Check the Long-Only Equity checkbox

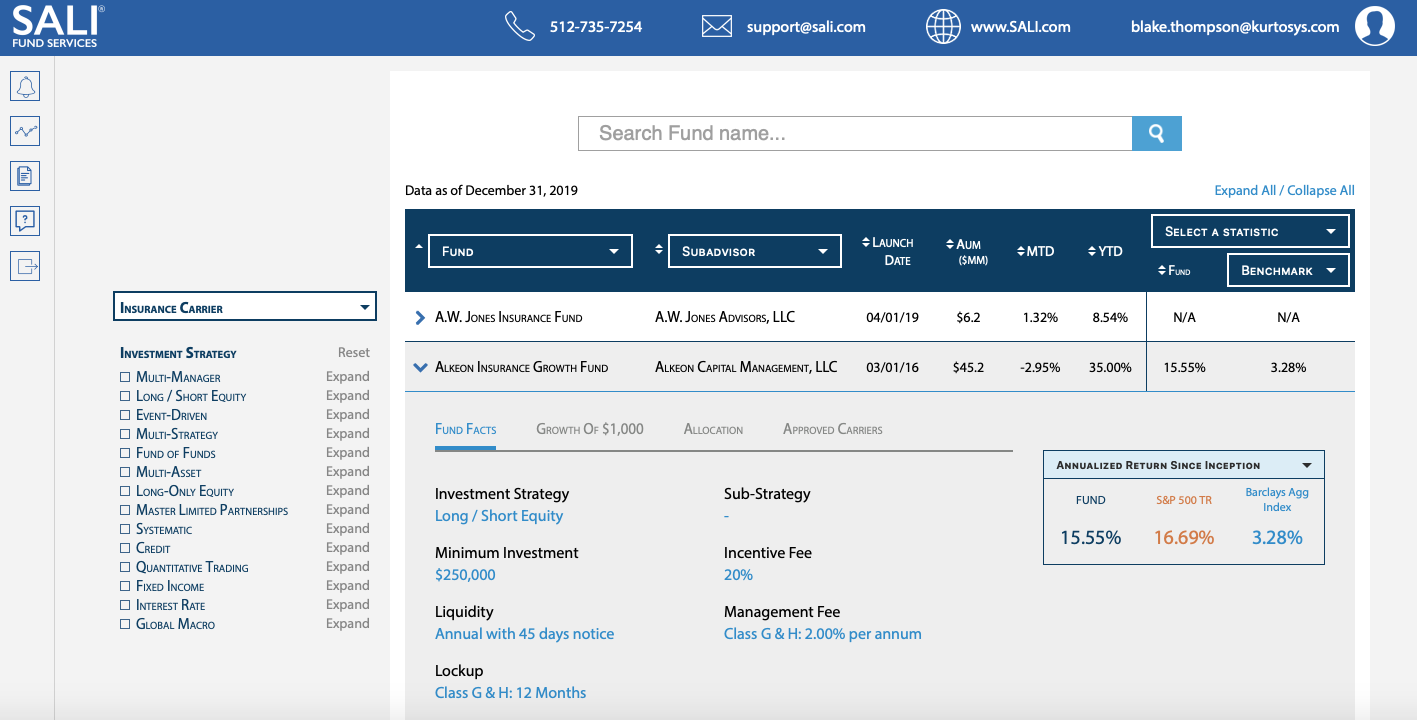[125, 491]
